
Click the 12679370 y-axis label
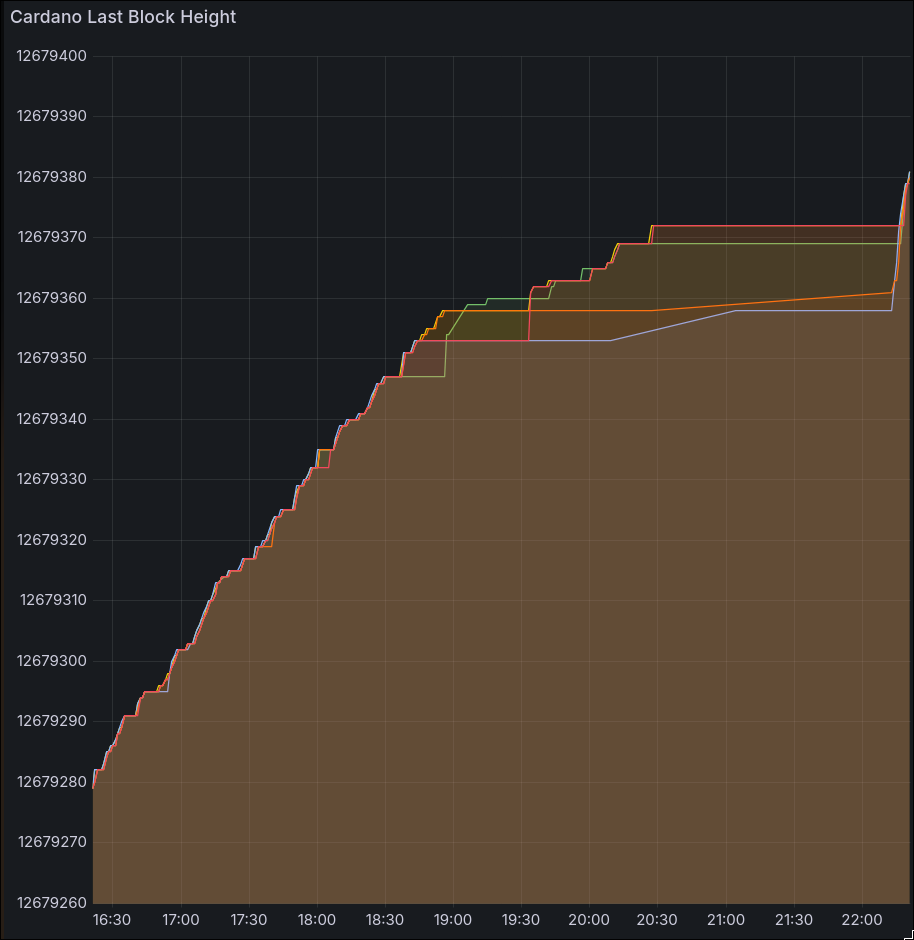coord(50,237)
